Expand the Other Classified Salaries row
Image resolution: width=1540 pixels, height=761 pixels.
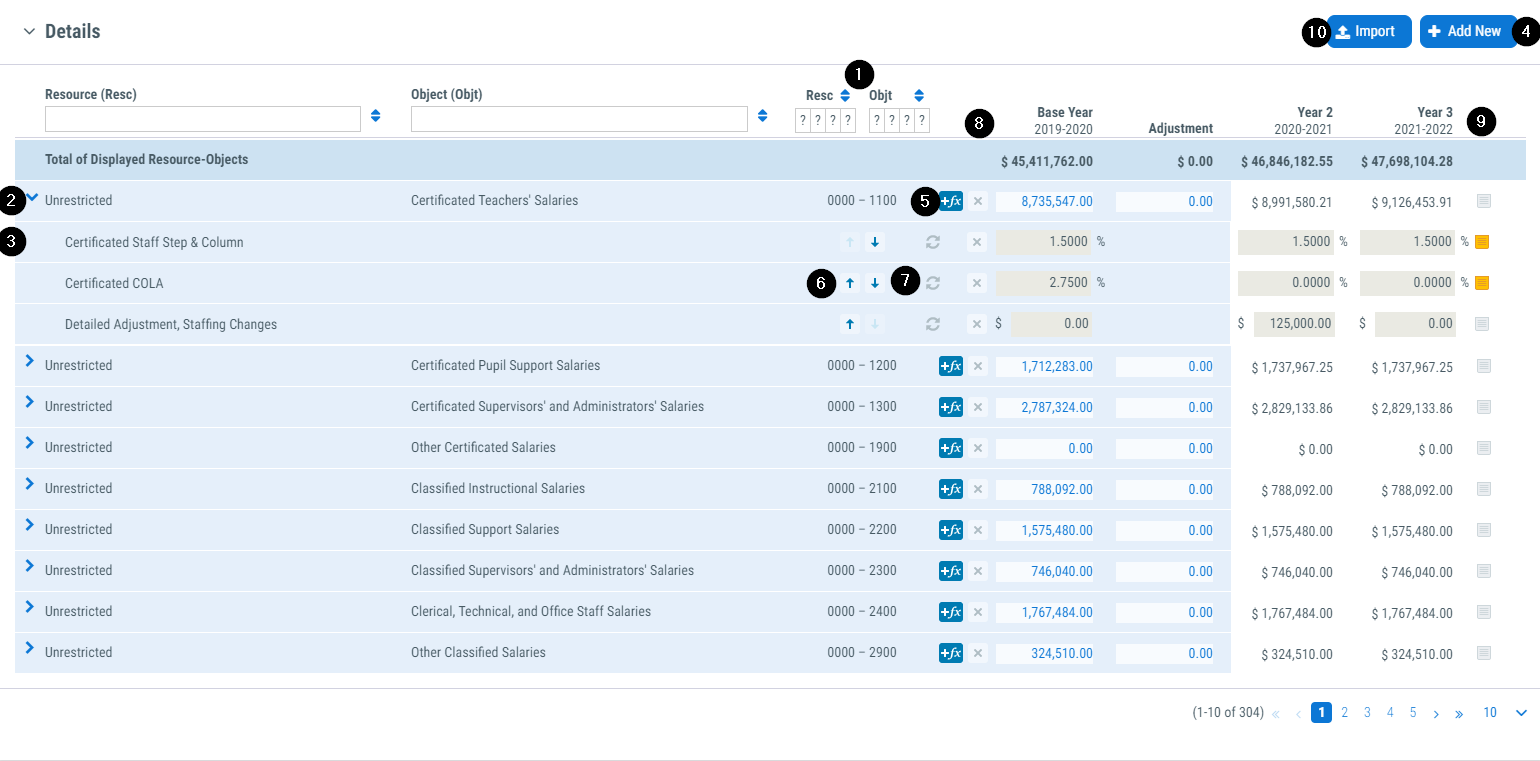coord(30,648)
